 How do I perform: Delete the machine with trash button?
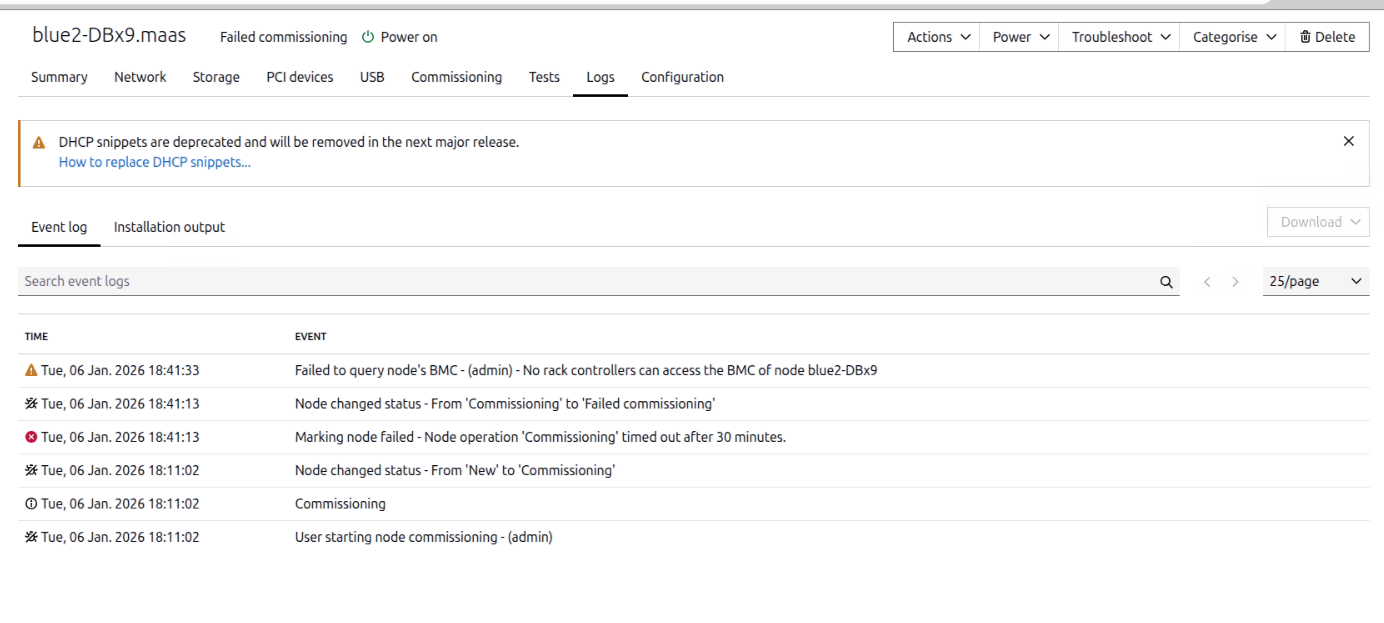pos(1327,37)
